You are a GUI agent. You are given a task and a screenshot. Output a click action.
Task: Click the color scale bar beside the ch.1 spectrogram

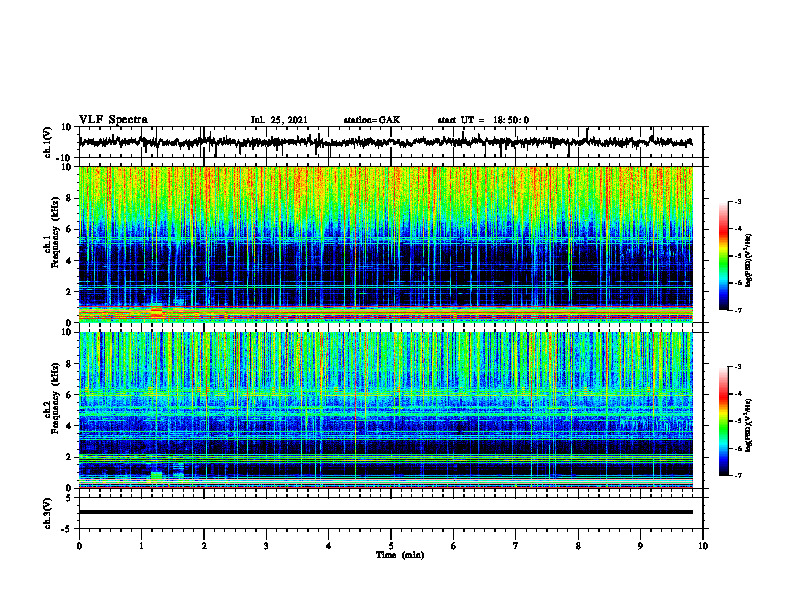[724, 256]
